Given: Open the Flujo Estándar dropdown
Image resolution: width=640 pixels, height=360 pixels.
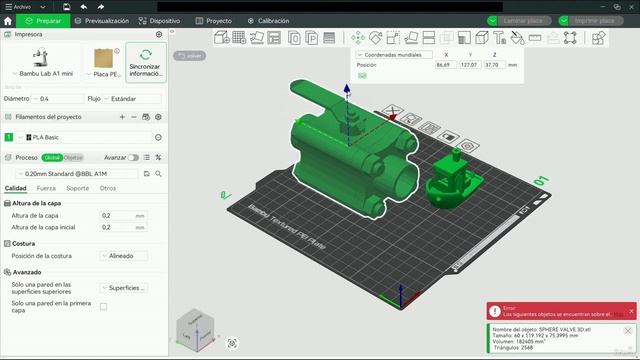Looking at the screenshot, I should pos(132,99).
